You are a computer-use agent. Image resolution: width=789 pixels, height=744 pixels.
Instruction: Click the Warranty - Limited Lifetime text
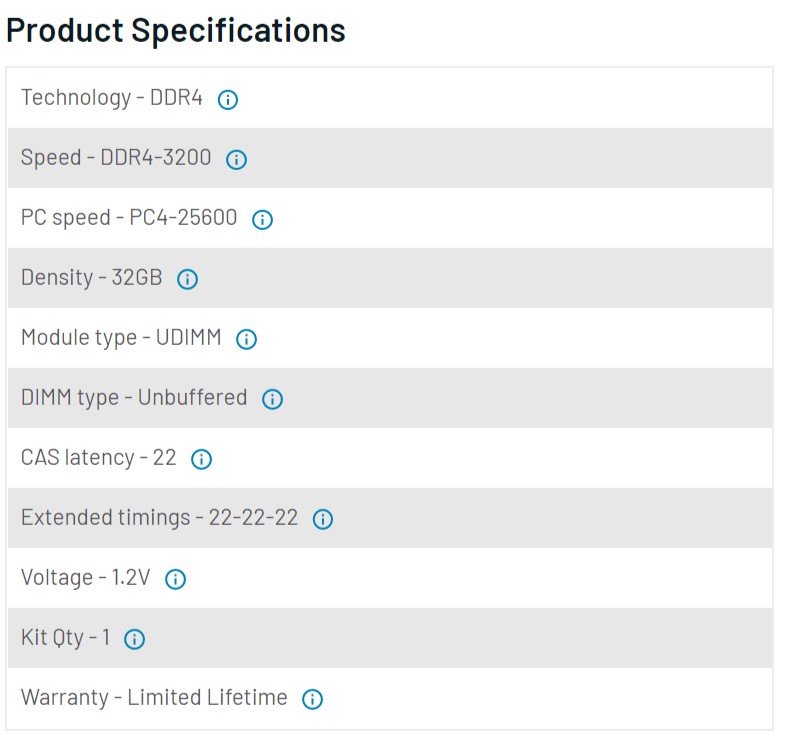tap(154, 698)
